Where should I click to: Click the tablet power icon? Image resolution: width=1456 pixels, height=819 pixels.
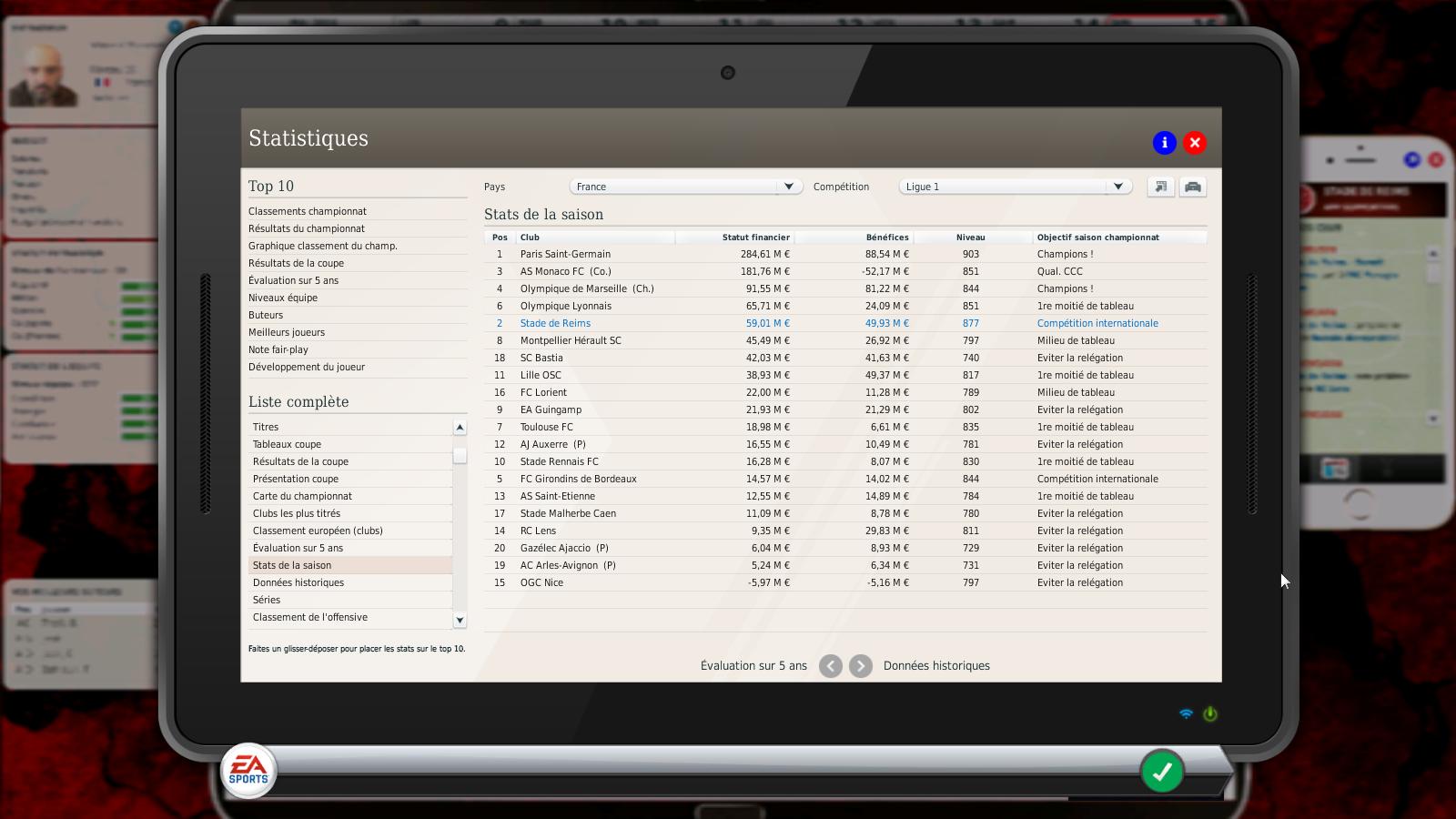tap(1210, 714)
